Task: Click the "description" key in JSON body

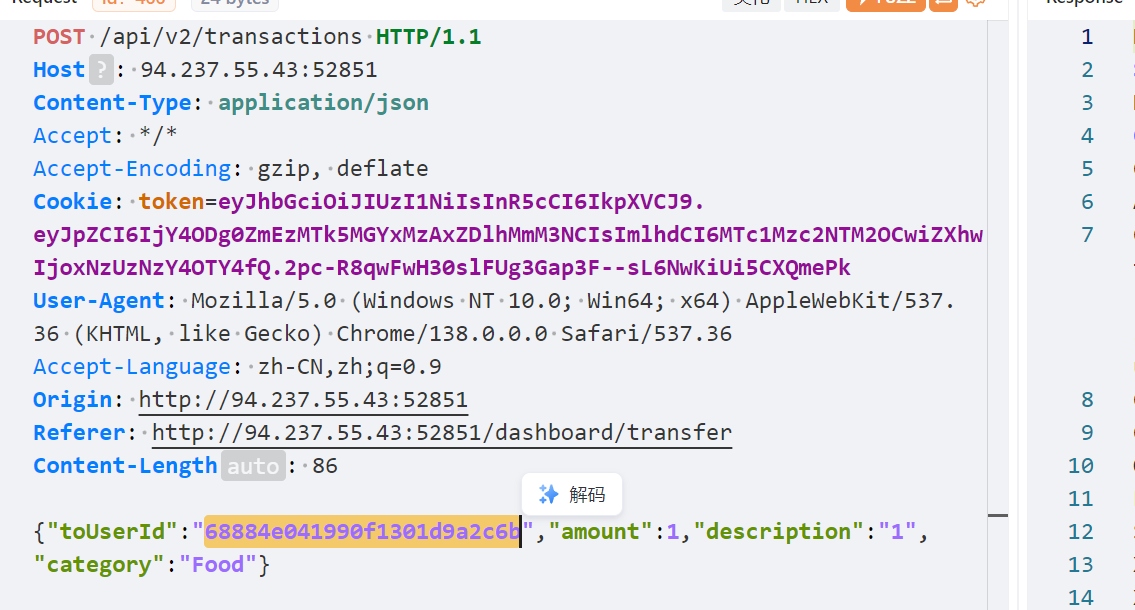Action: tap(781, 532)
